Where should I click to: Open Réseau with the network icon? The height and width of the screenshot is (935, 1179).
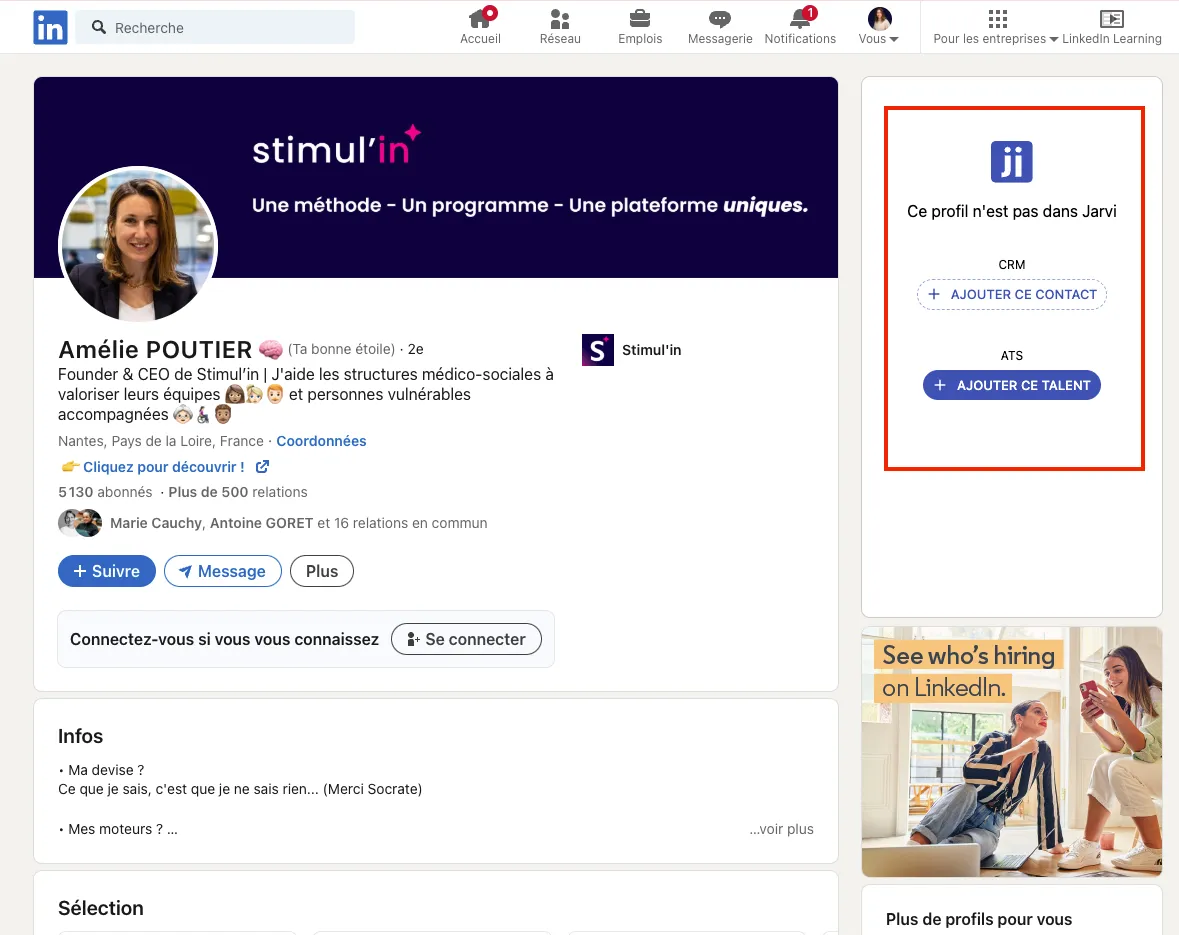click(559, 19)
